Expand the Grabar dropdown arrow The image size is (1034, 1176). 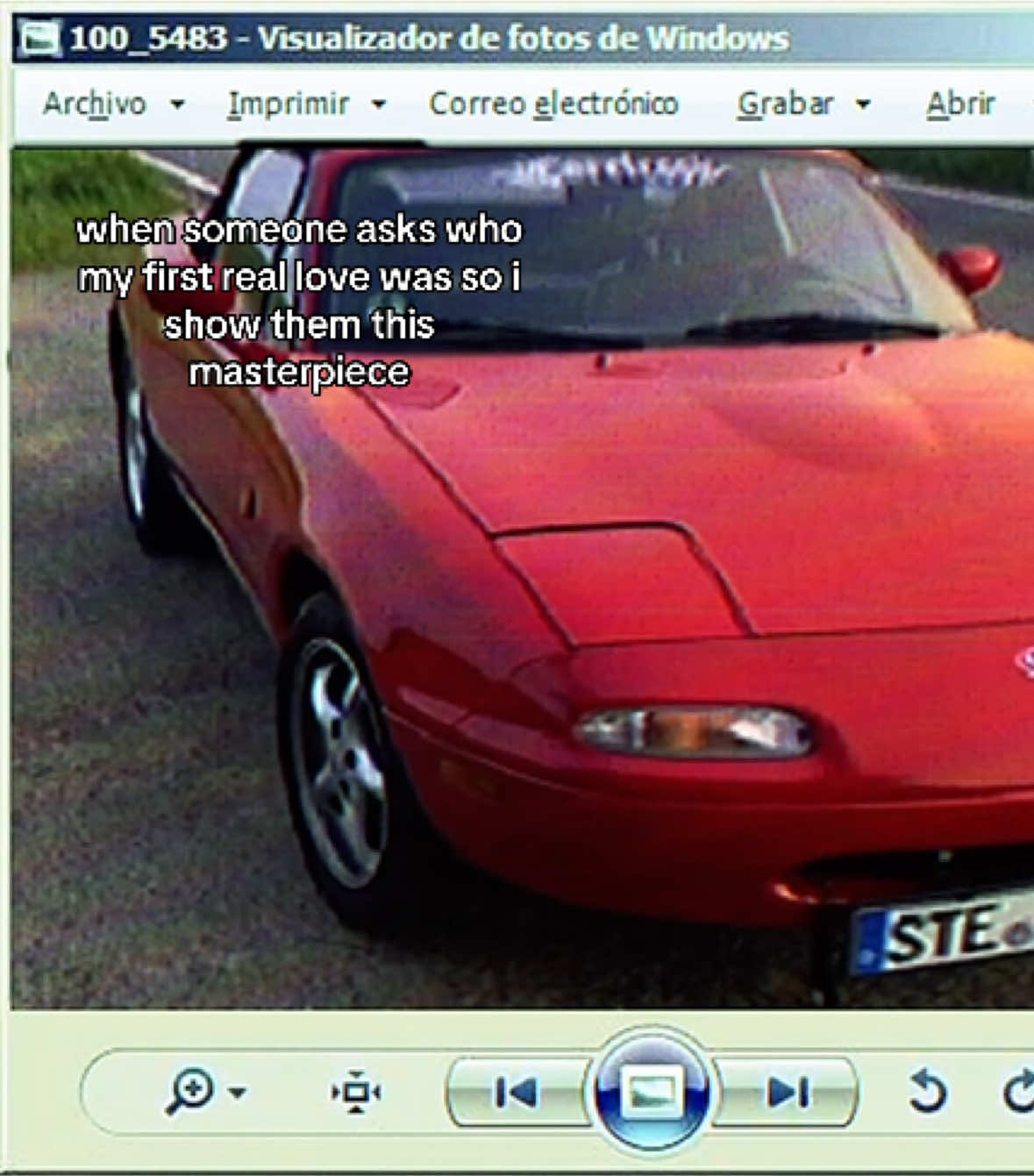[x=863, y=105]
